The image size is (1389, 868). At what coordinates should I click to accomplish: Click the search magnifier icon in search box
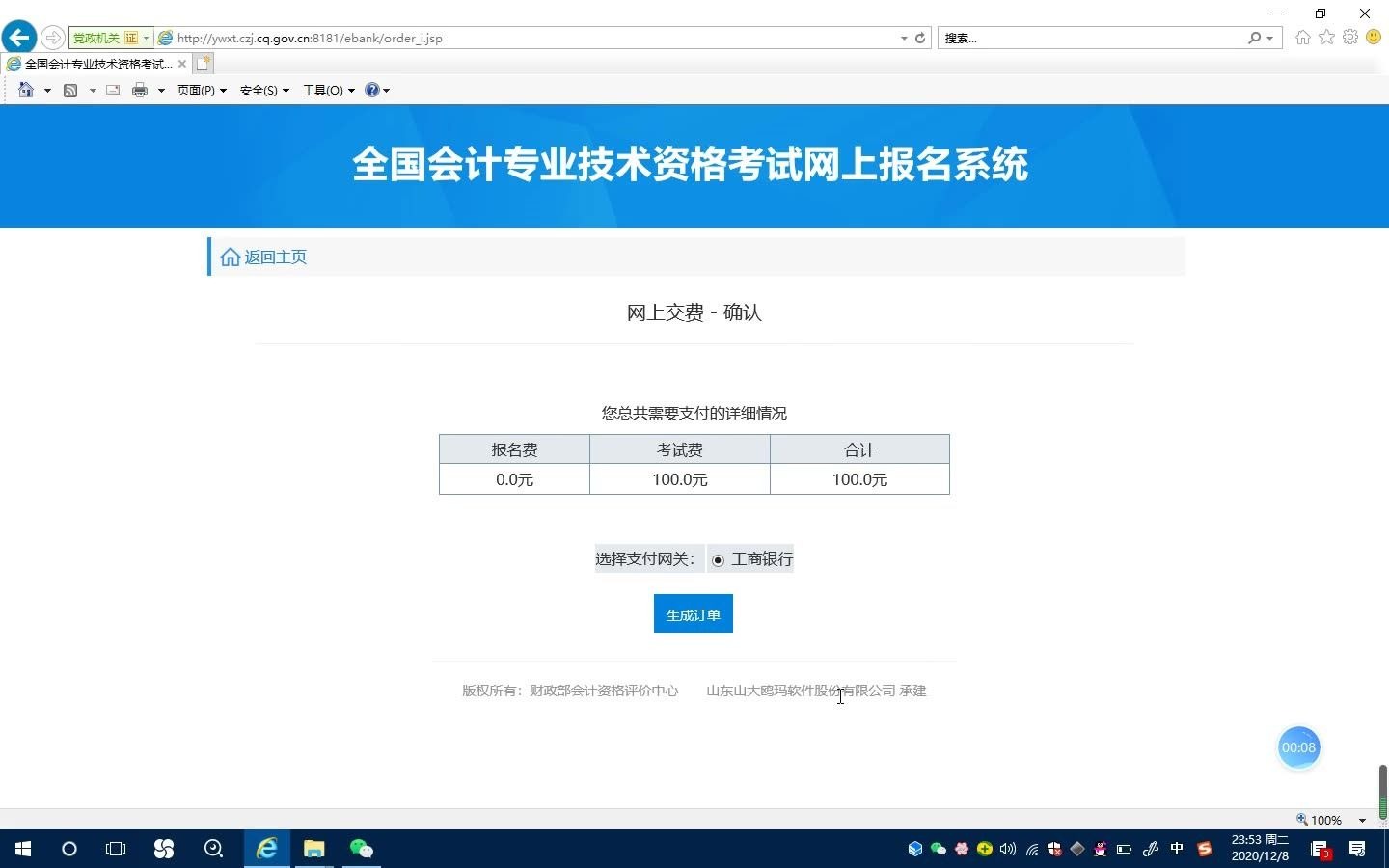1254,38
